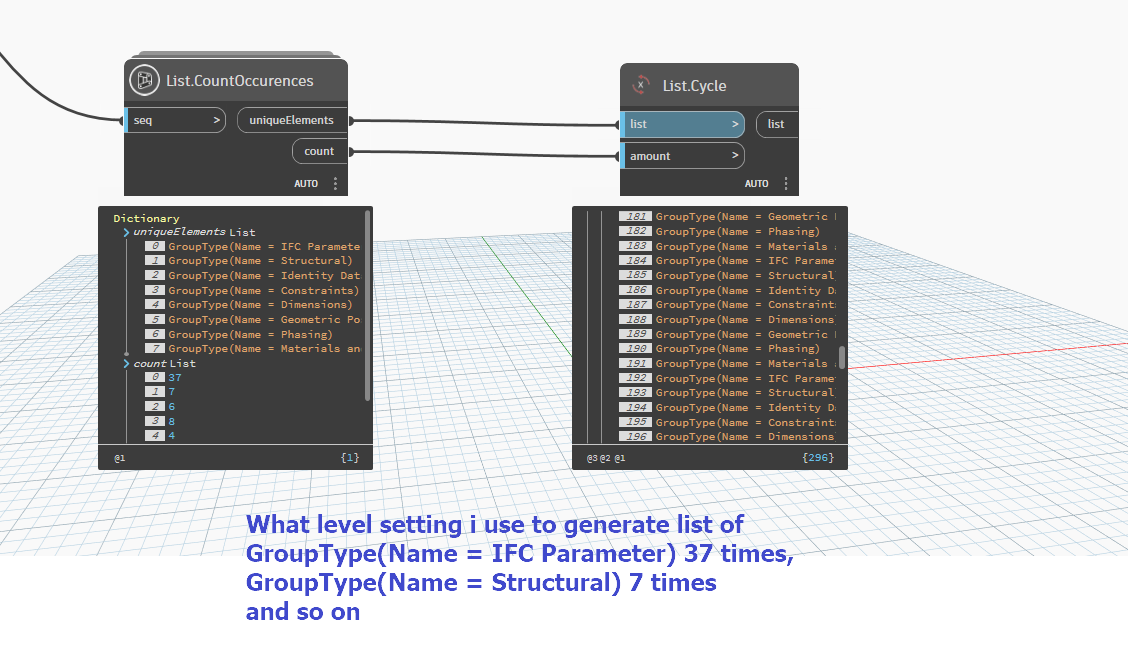The image size is (1128, 668).
Task: Click the use-levels chevron on the seq input
Action: 217,120
